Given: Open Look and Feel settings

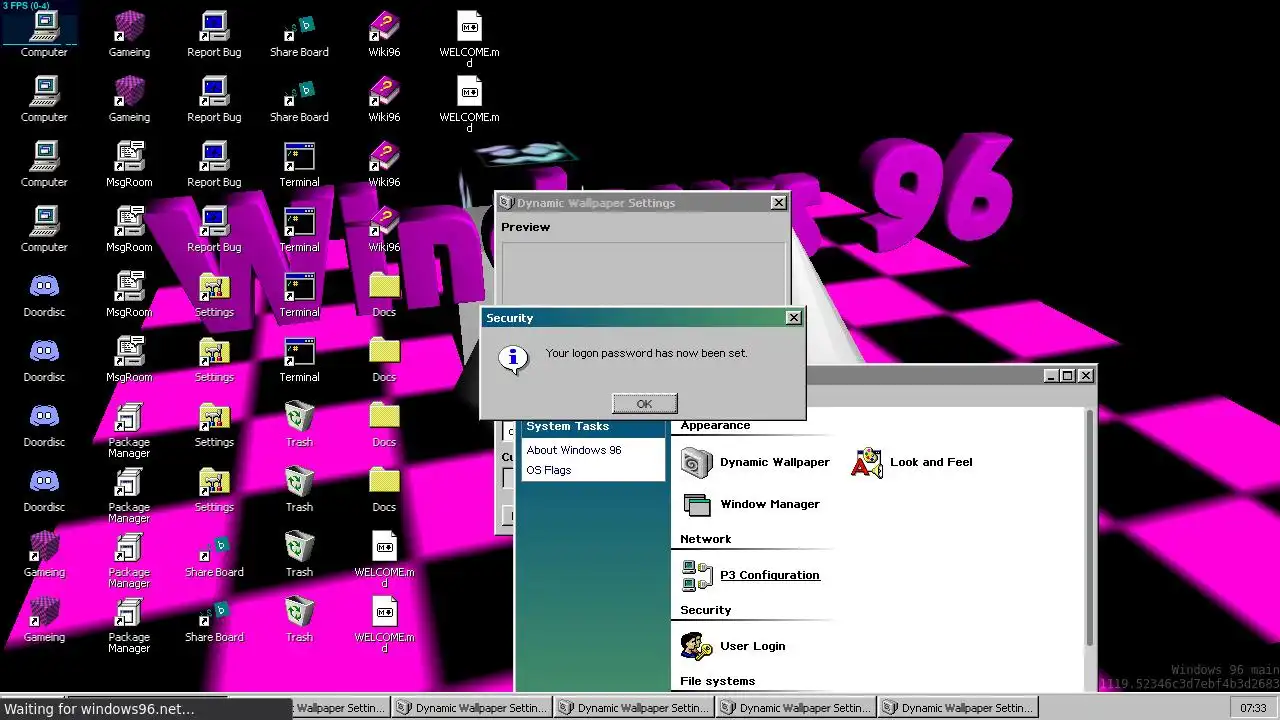Looking at the screenshot, I should 912,462.
